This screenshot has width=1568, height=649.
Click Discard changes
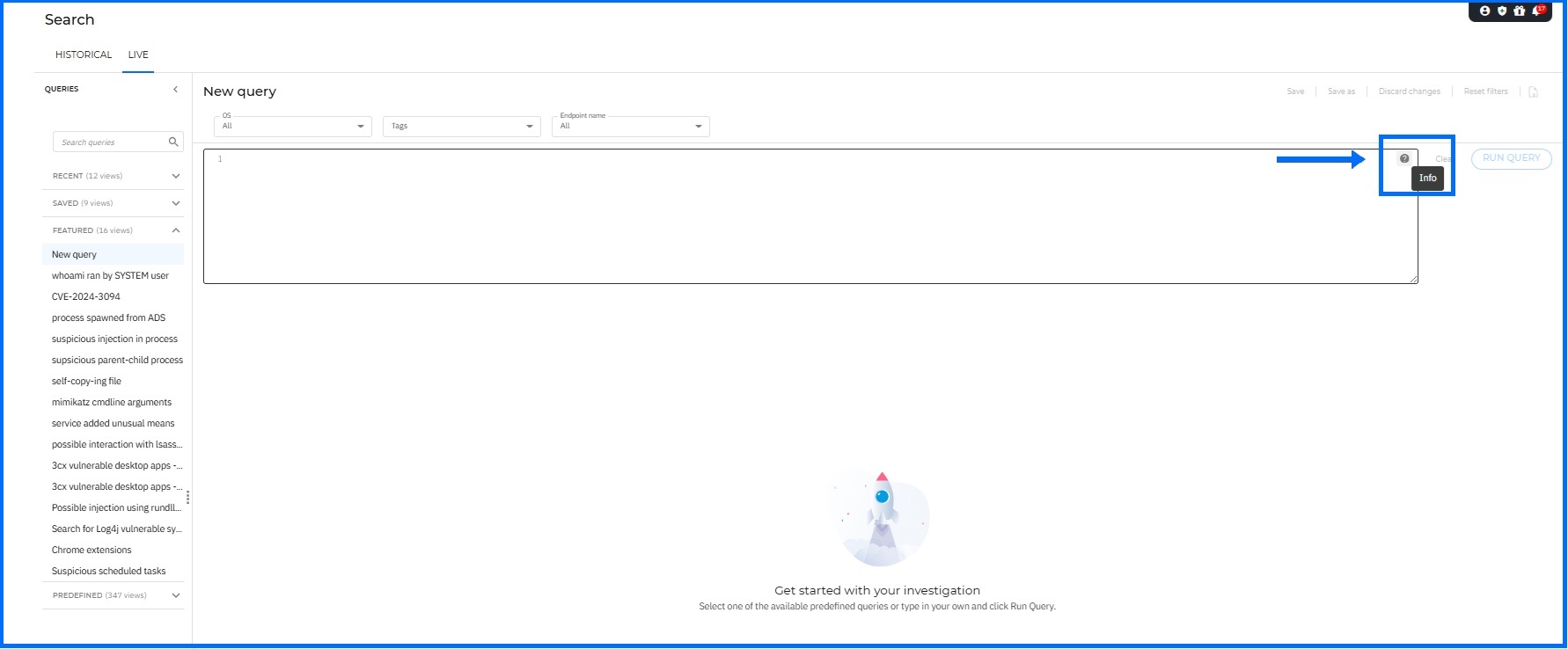(1410, 91)
